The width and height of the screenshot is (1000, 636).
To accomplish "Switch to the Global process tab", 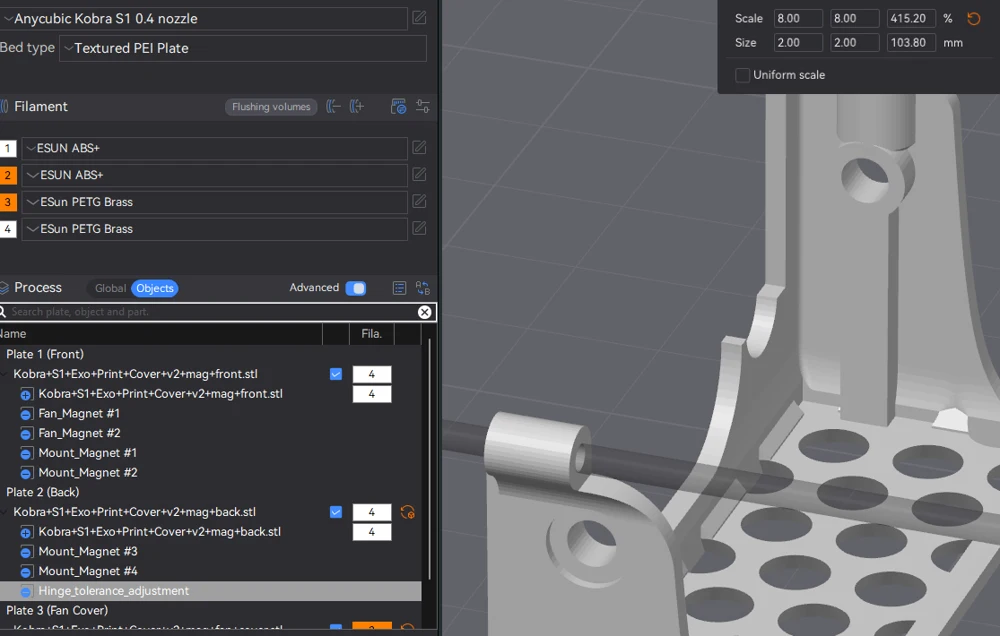I will (x=110, y=288).
